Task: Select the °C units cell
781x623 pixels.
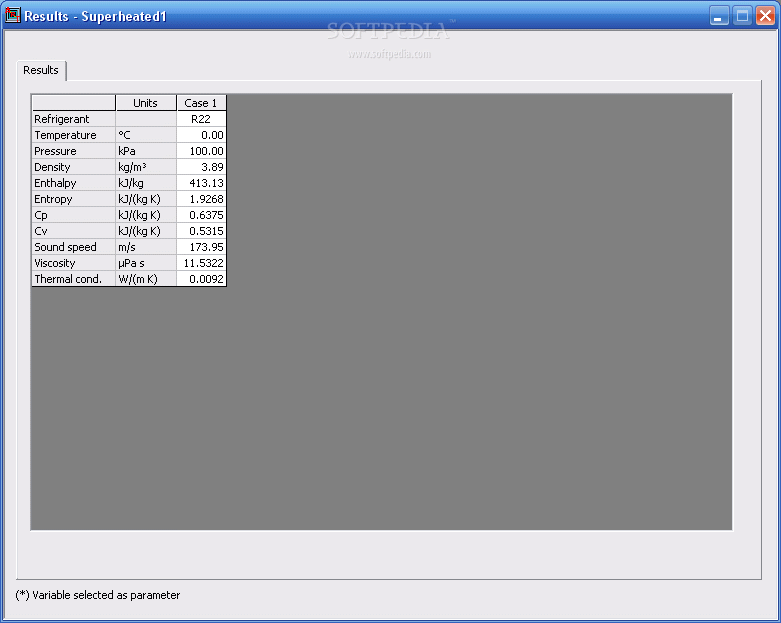Action: coord(146,135)
